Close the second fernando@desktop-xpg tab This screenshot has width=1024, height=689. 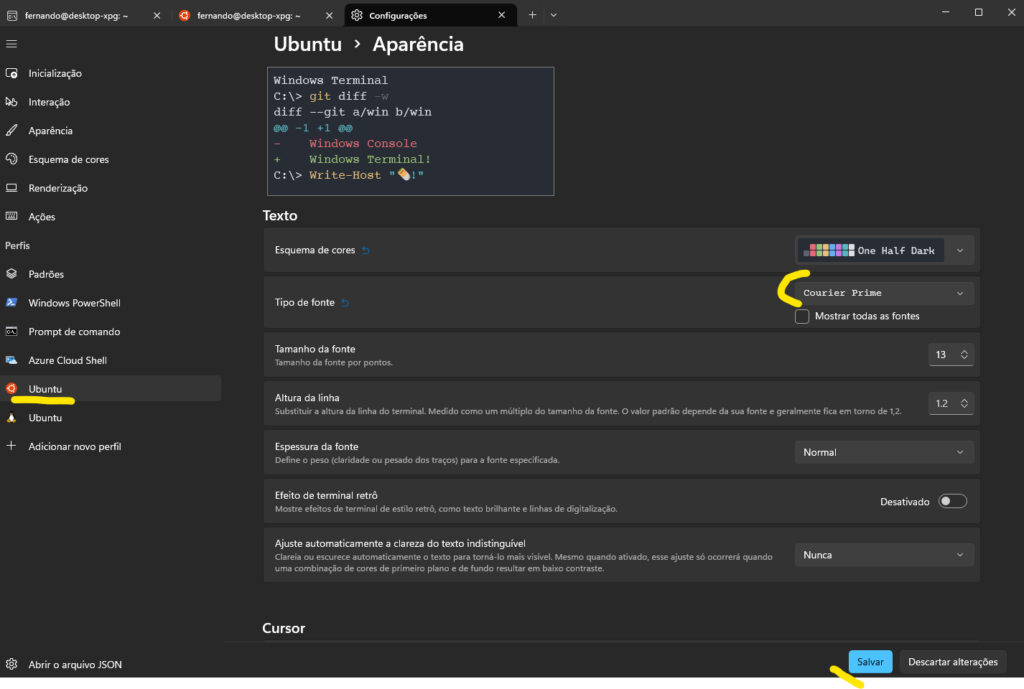tap(329, 15)
